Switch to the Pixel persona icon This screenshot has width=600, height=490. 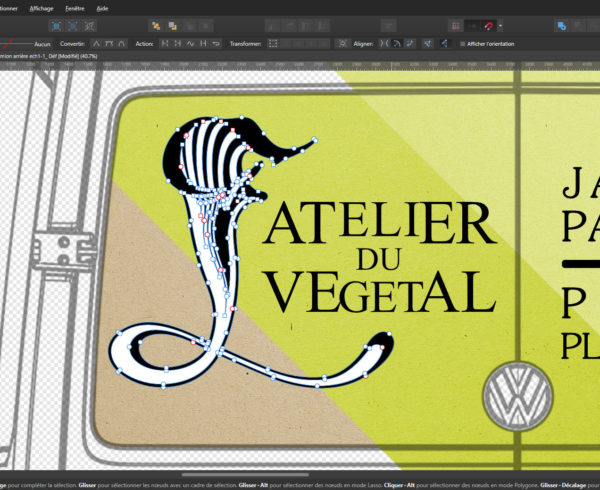[x=73, y=26]
